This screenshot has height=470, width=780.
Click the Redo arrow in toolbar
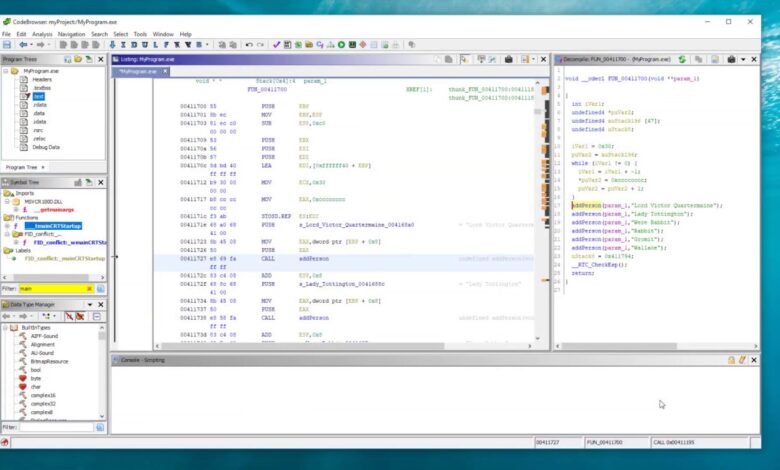(x=261, y=45)
